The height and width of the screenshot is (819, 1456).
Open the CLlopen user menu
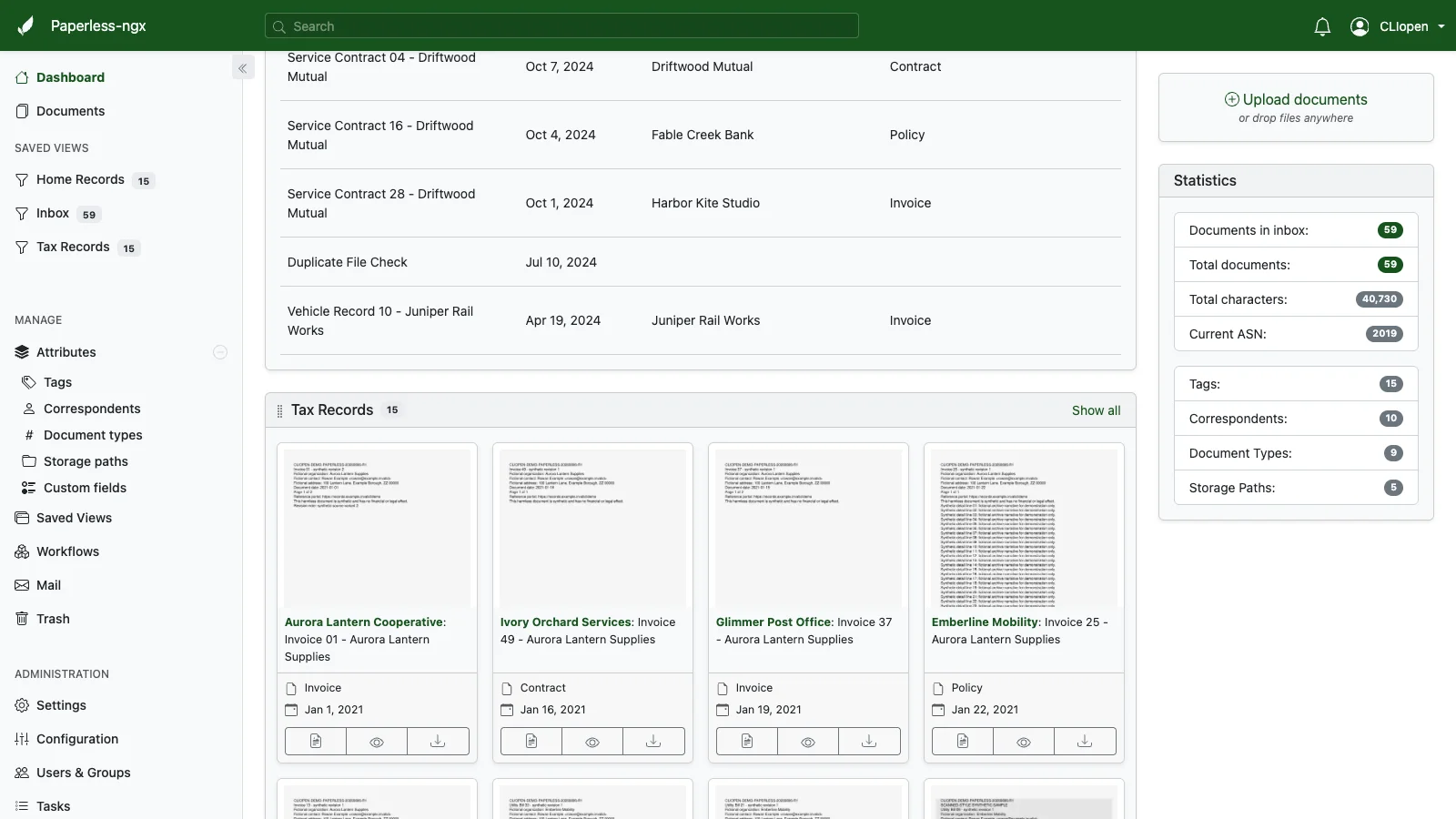[x=1398, y=26]
